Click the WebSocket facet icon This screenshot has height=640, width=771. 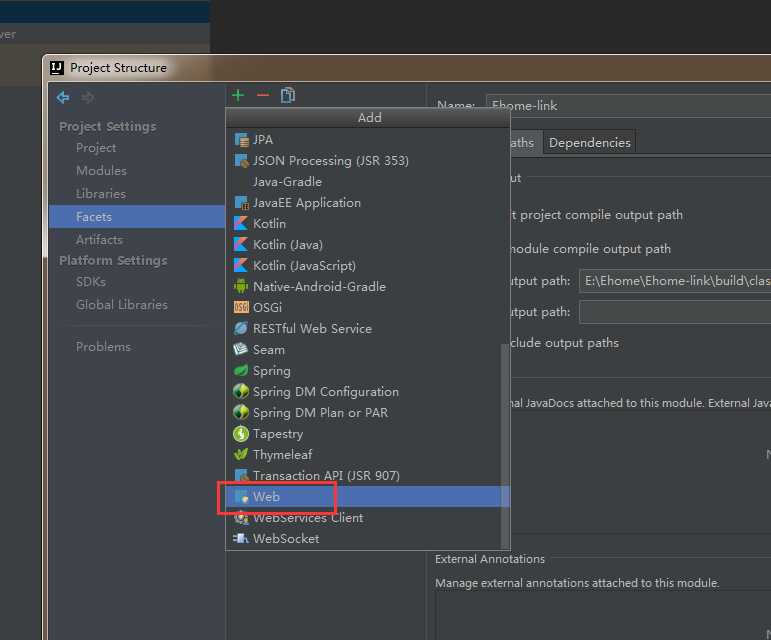tap(241, 539)
